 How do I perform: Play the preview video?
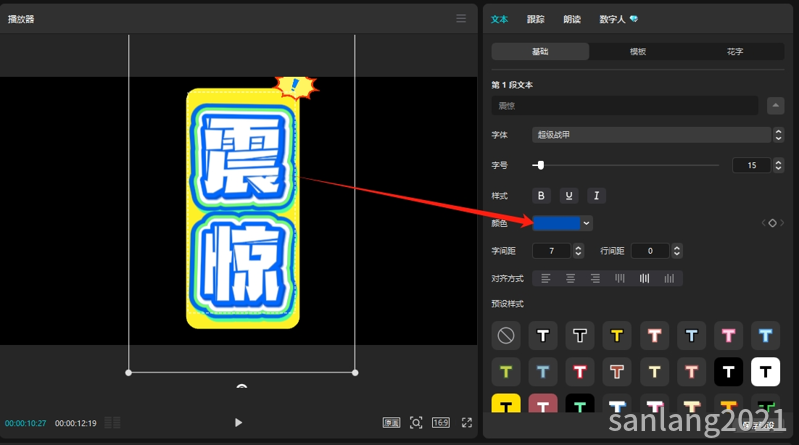click(238, 423)
